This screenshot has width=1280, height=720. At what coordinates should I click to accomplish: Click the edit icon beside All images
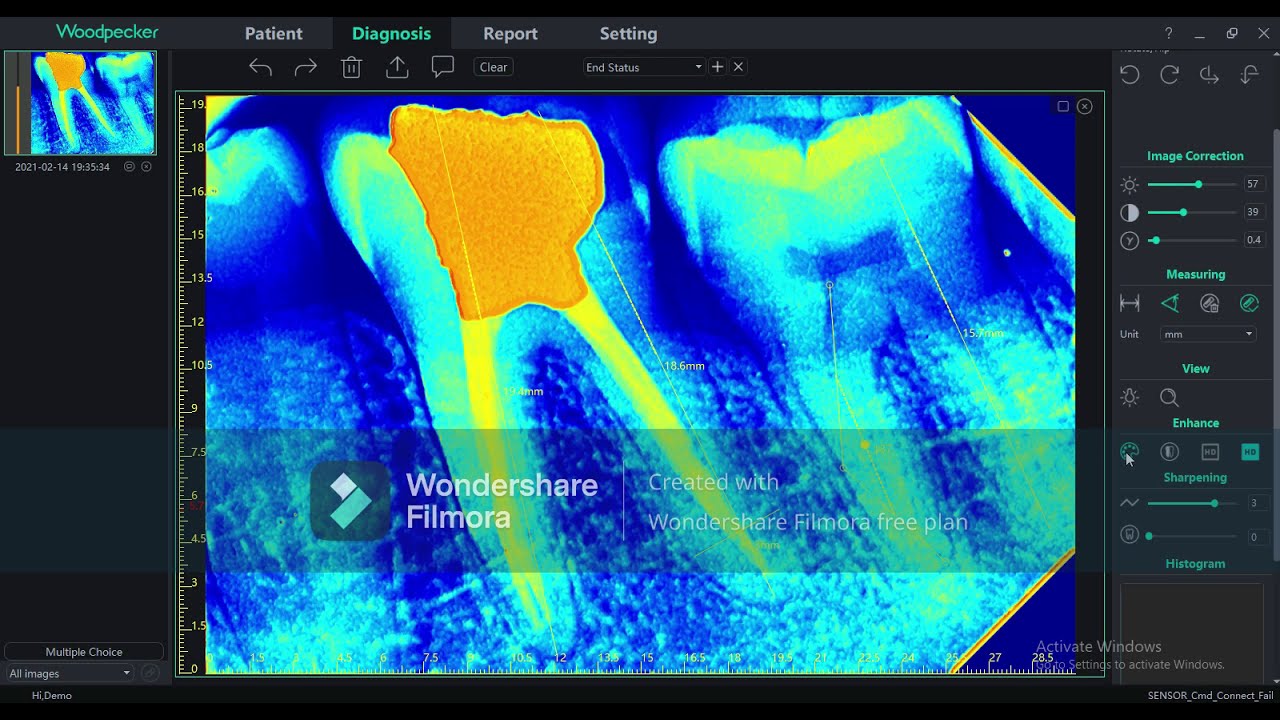click(150, 673)
